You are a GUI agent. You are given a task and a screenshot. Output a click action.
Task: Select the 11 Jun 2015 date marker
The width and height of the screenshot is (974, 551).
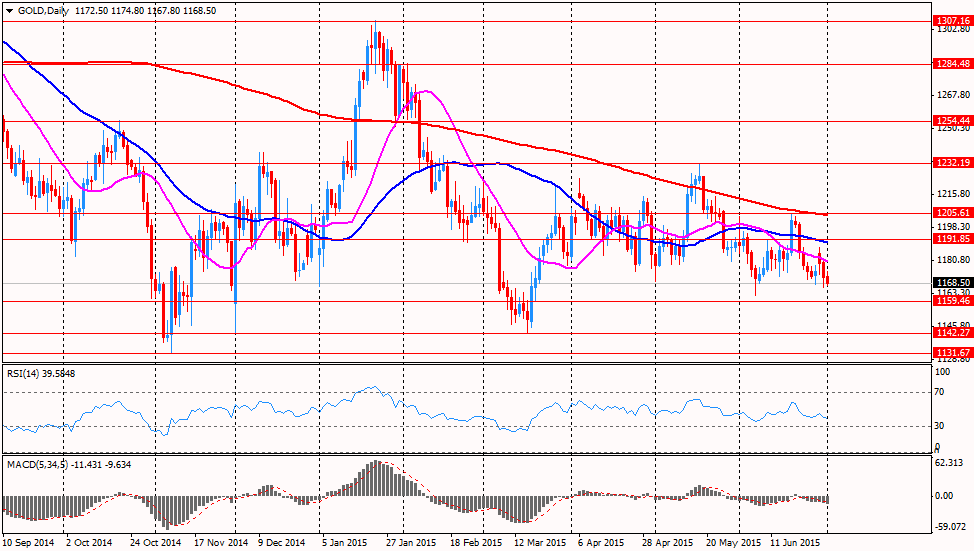point(796,543)
